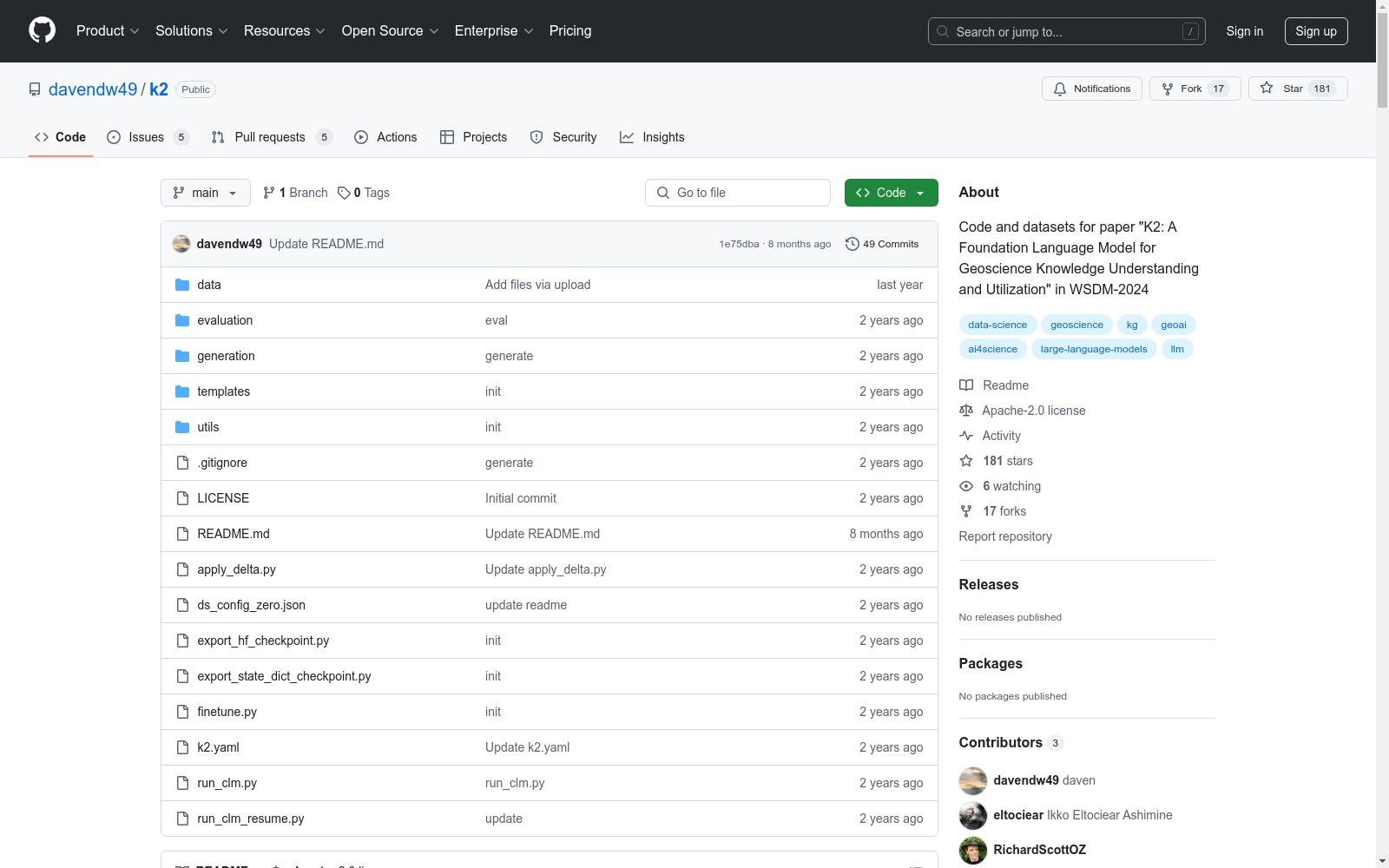Click the geoscience topic tag

pyautogui.click(x=1076, y=325)
